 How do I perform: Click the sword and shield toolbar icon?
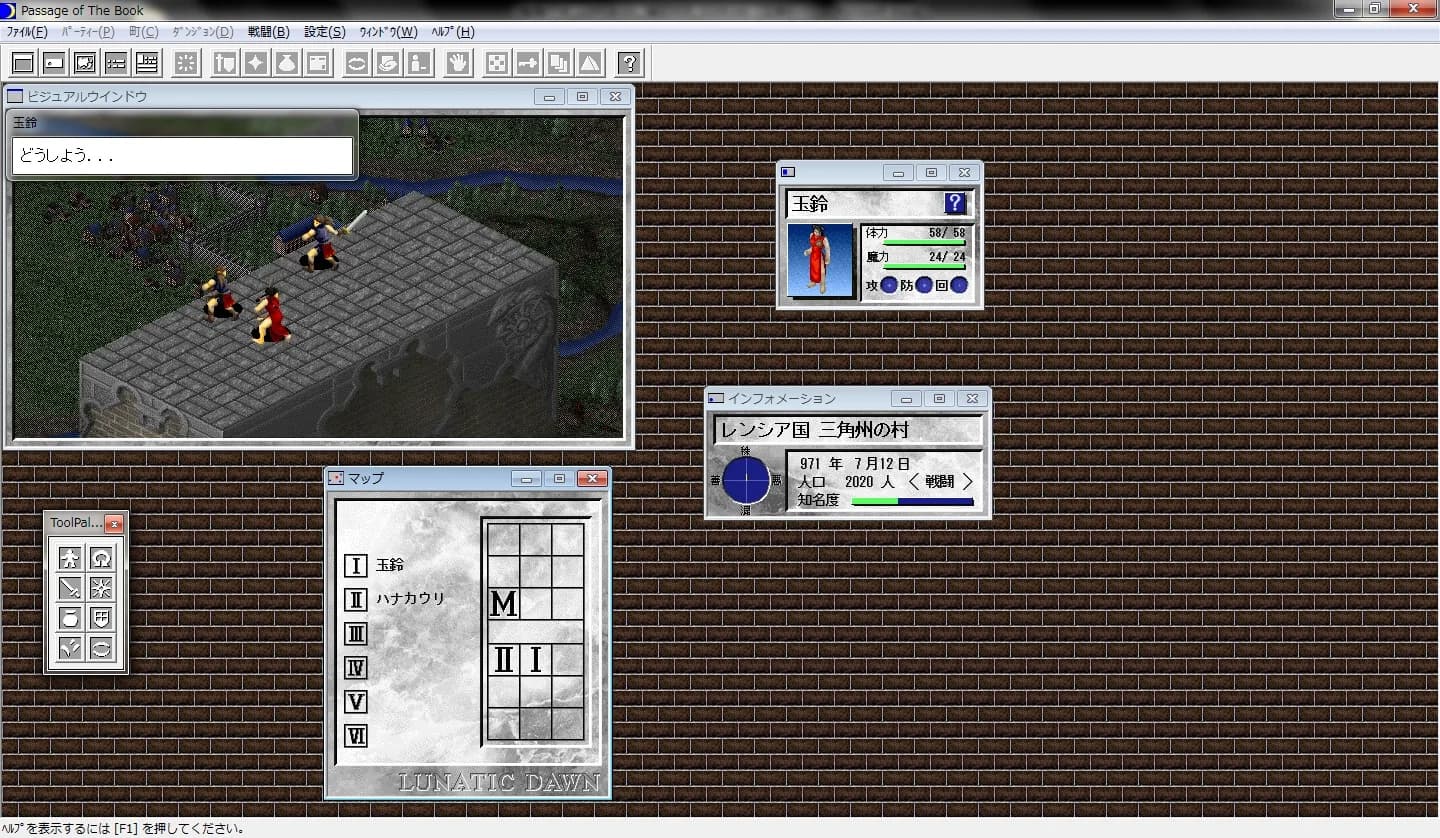pos(225,63)
